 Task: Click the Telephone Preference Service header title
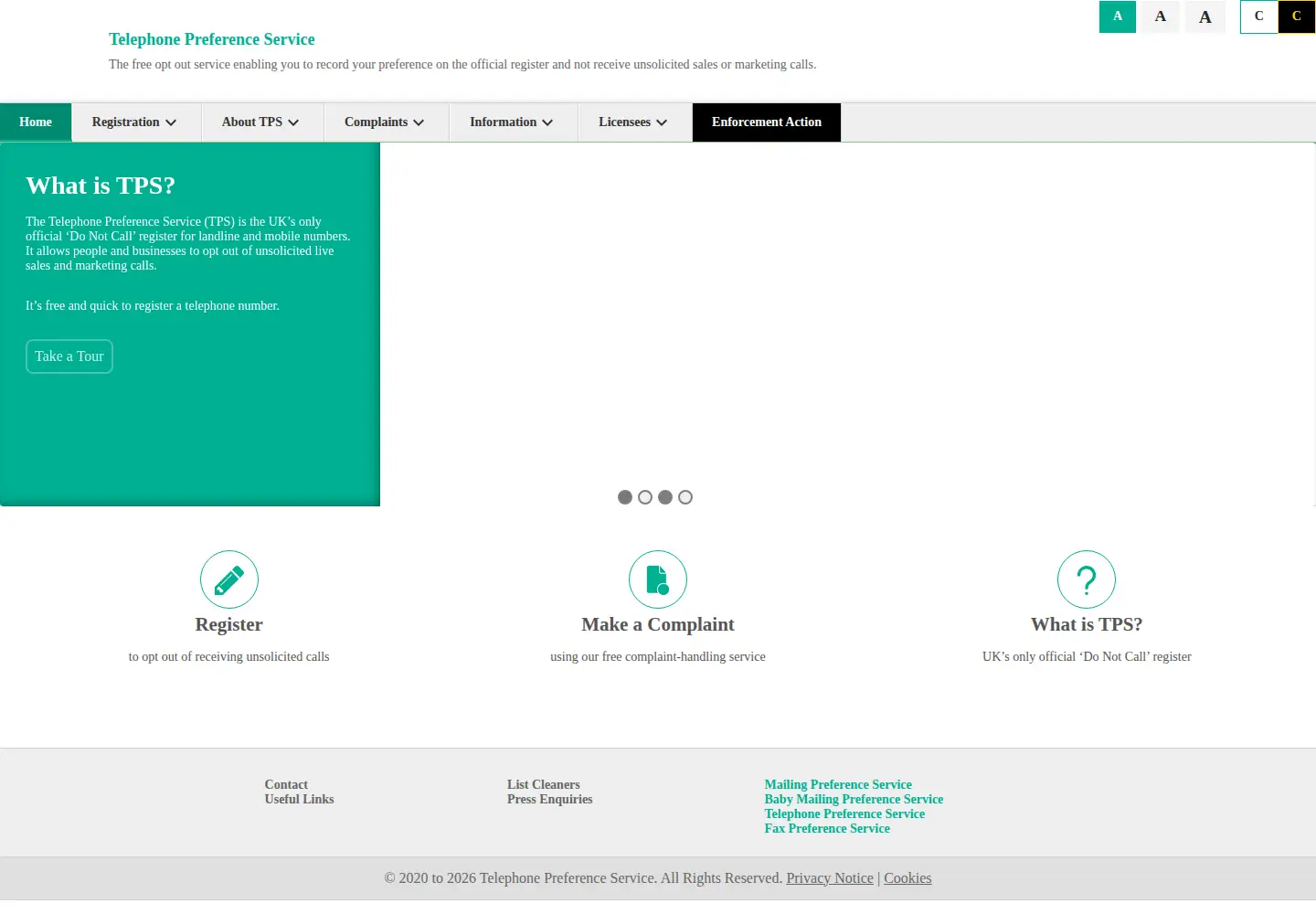point(212,39)
